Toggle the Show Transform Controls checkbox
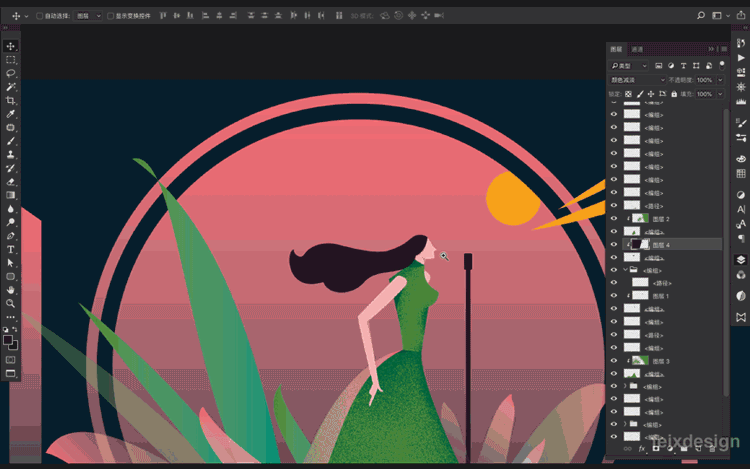This screenshot has height=469, width=750. (x=110, y=16)
